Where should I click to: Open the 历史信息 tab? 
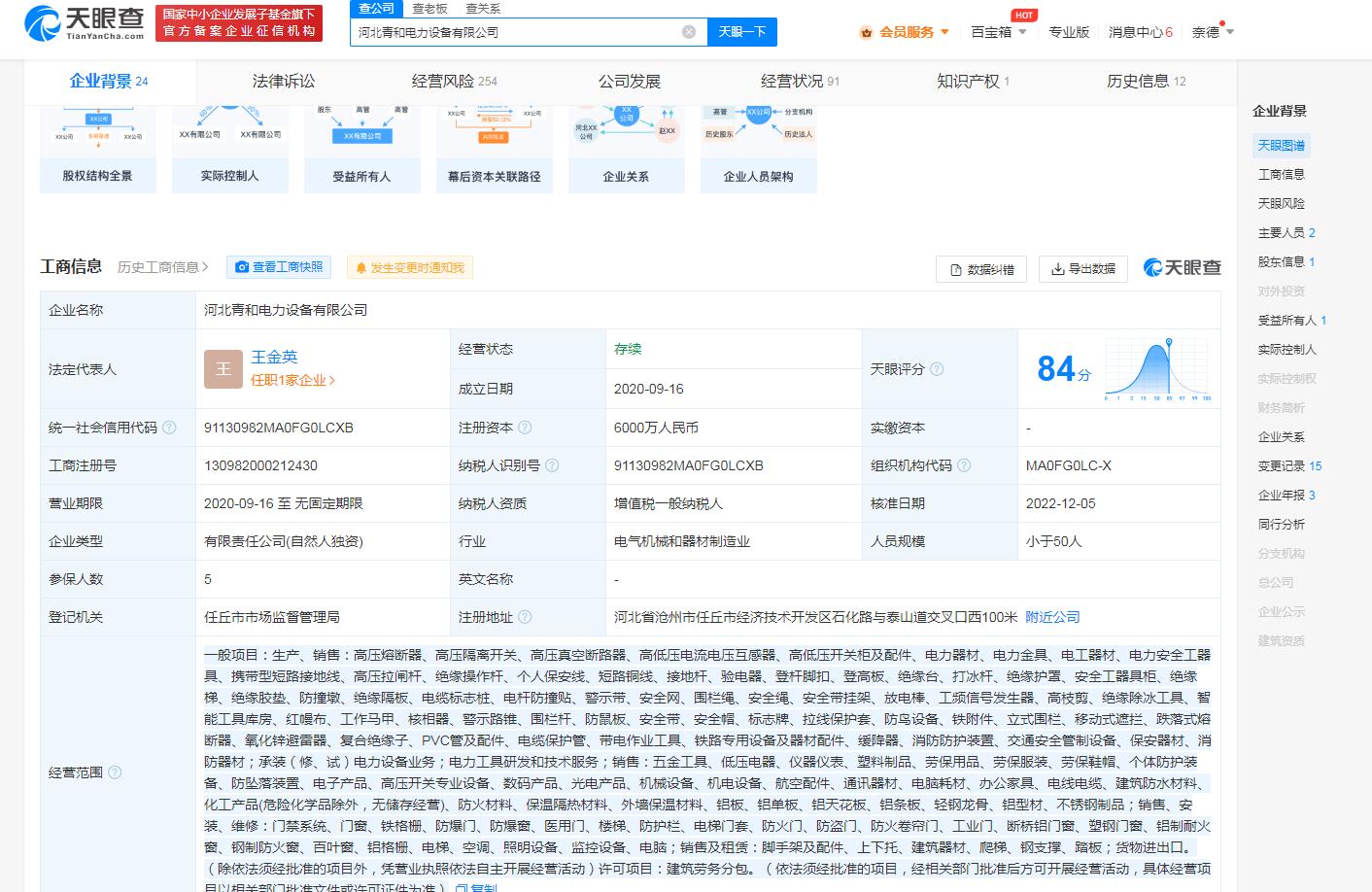[x=1146, y=82]
